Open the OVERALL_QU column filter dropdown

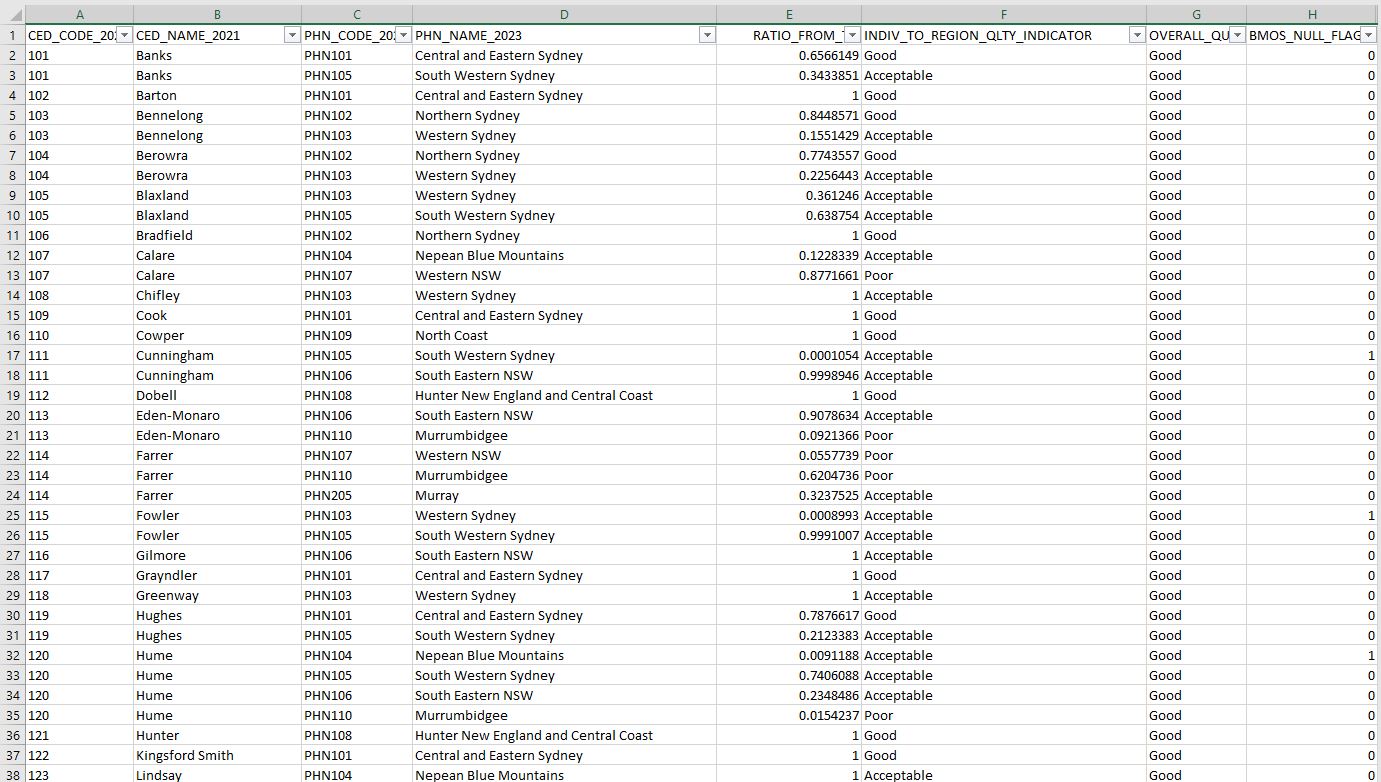click(1237, 35)
